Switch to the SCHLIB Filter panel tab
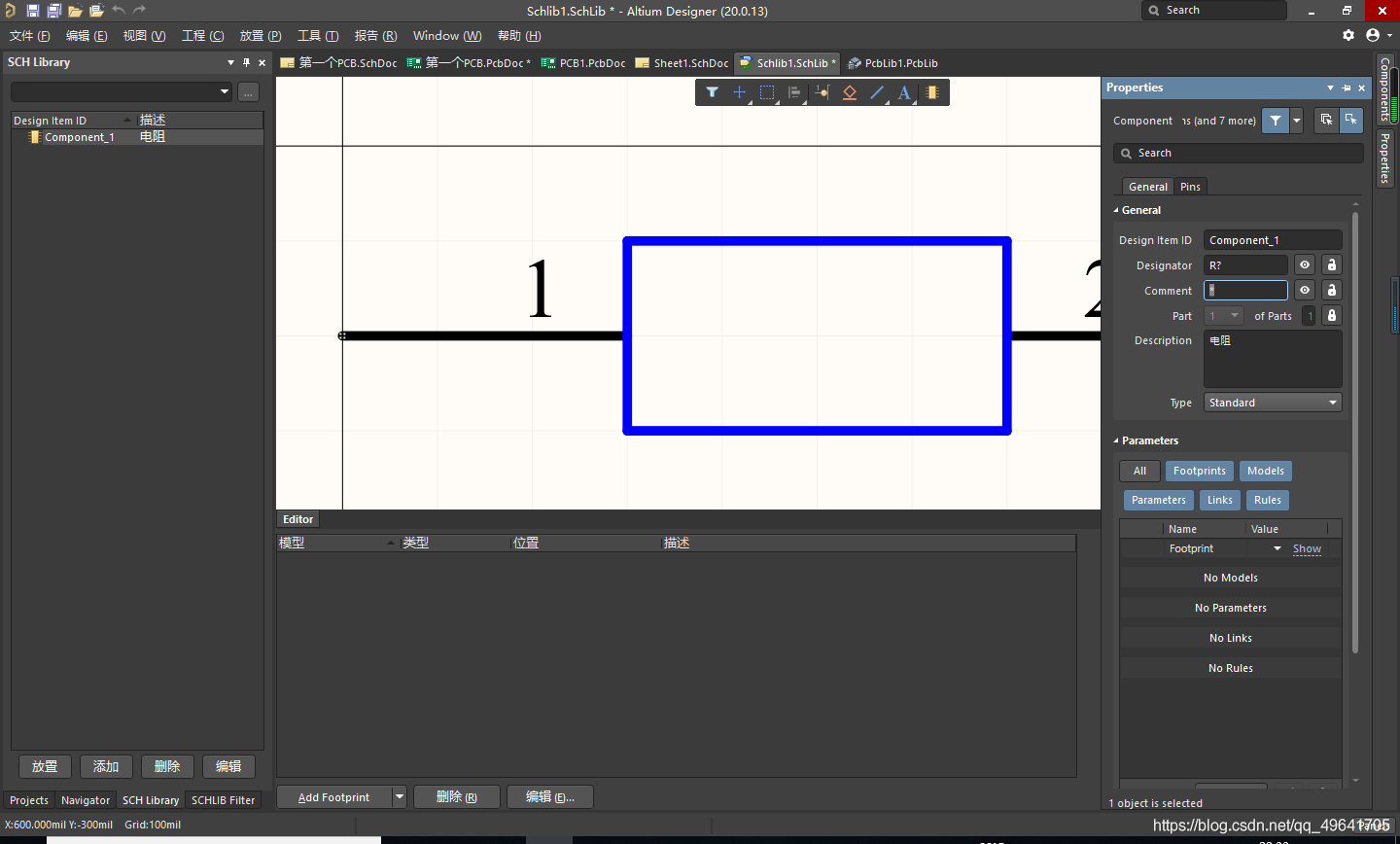The height and width of the screenshot is (844, 1400). 223,800
